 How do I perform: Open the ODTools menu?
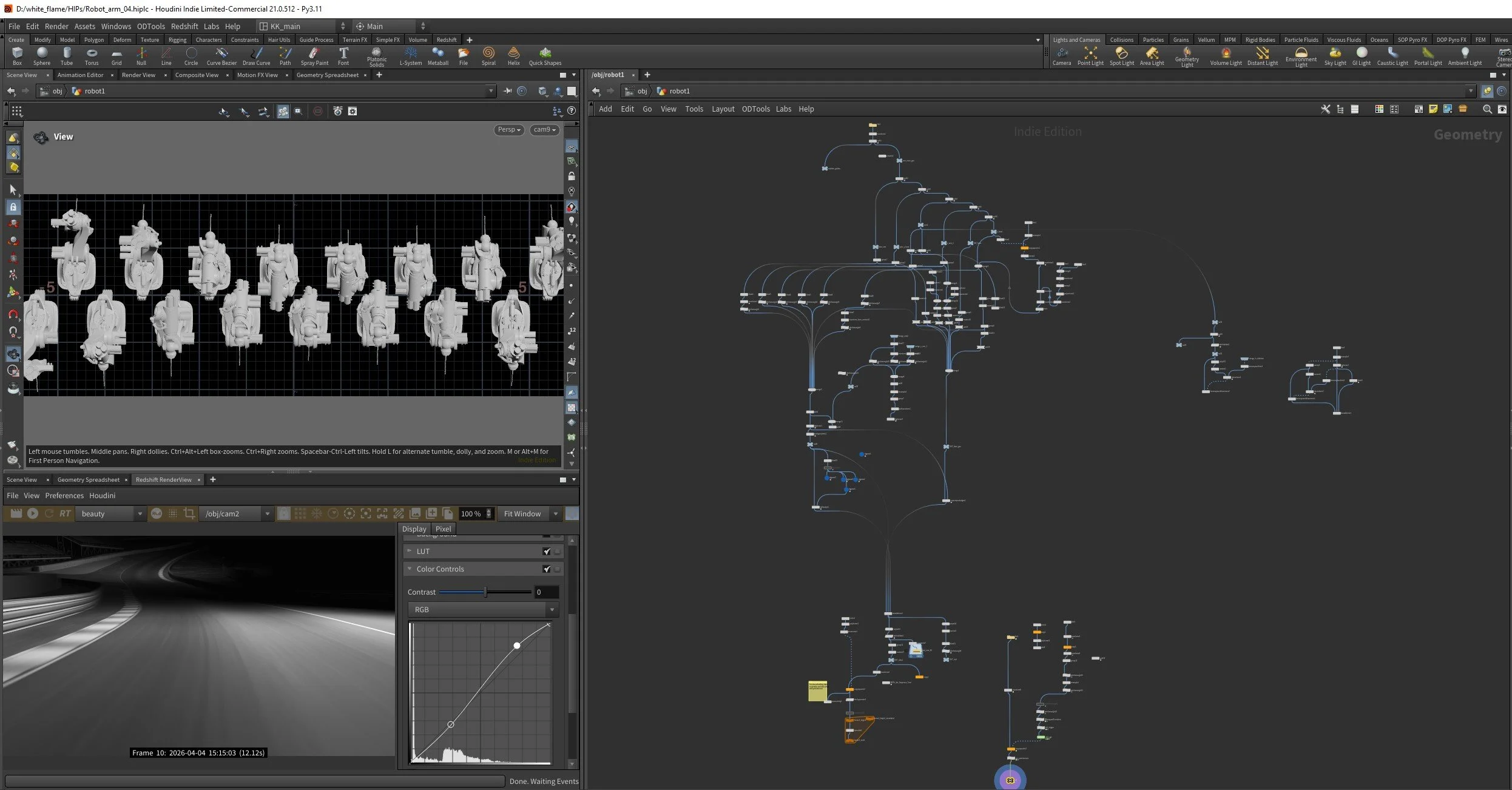coord(151,26)
